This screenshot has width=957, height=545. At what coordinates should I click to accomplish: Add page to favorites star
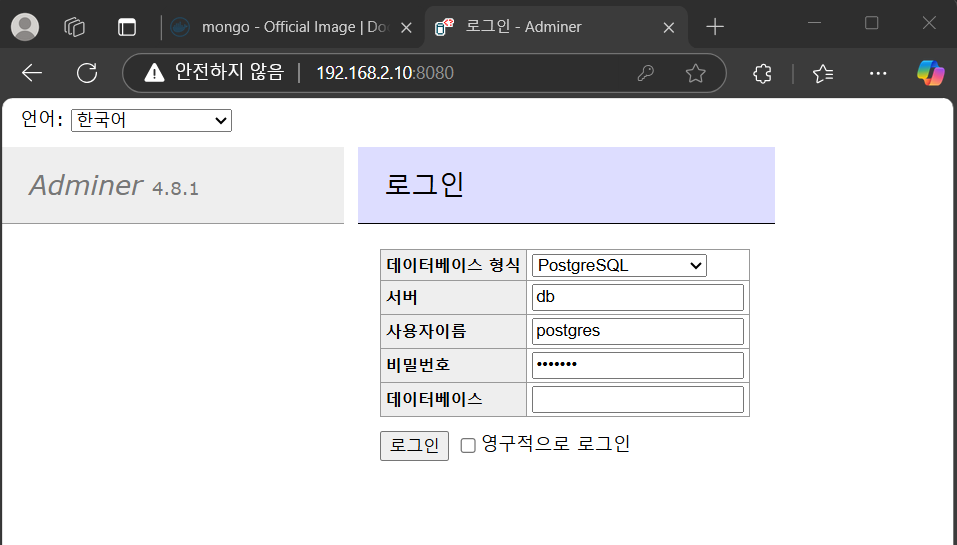695,73
